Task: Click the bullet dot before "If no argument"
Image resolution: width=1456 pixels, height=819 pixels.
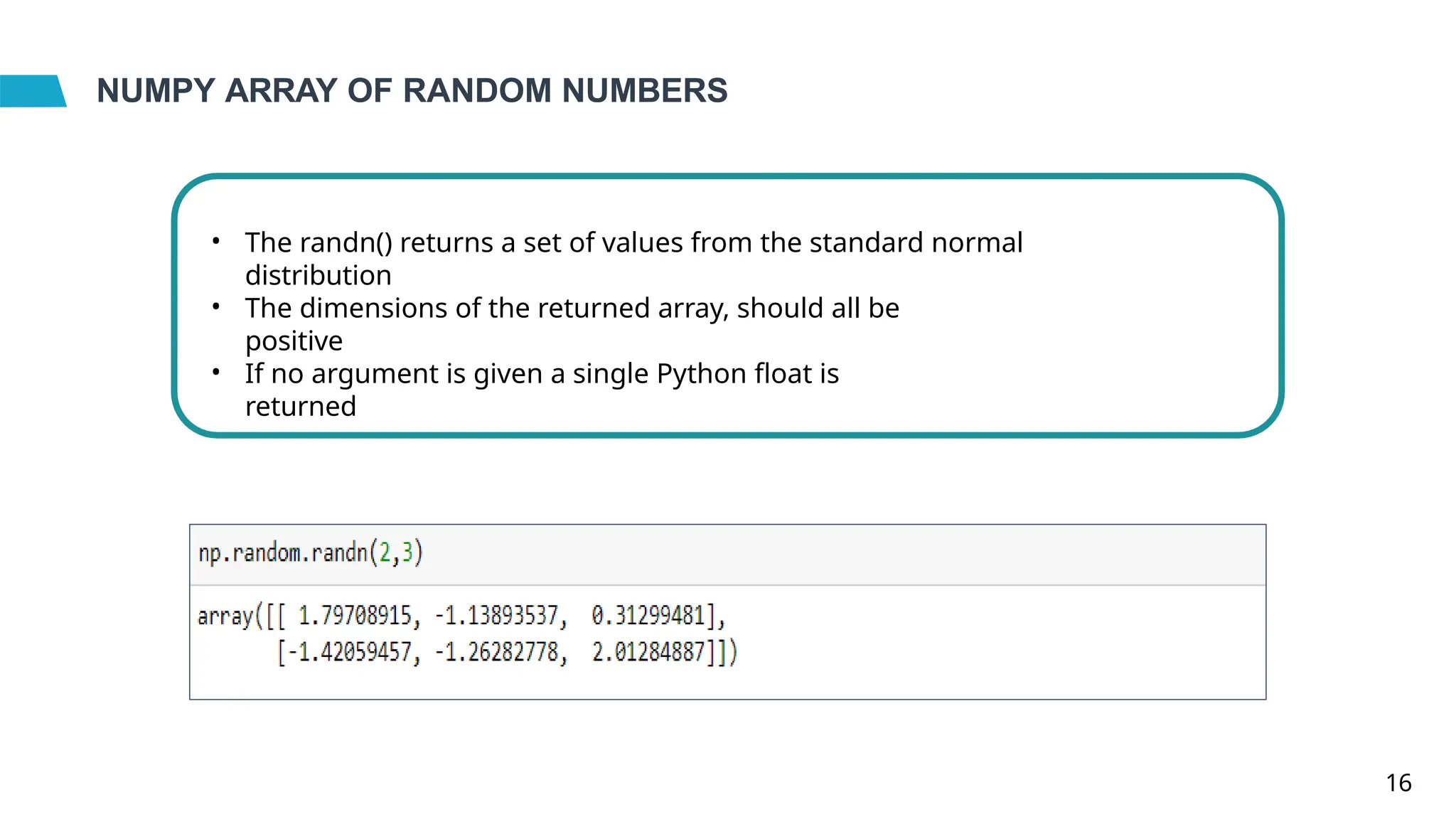Action: coord(215,373)
